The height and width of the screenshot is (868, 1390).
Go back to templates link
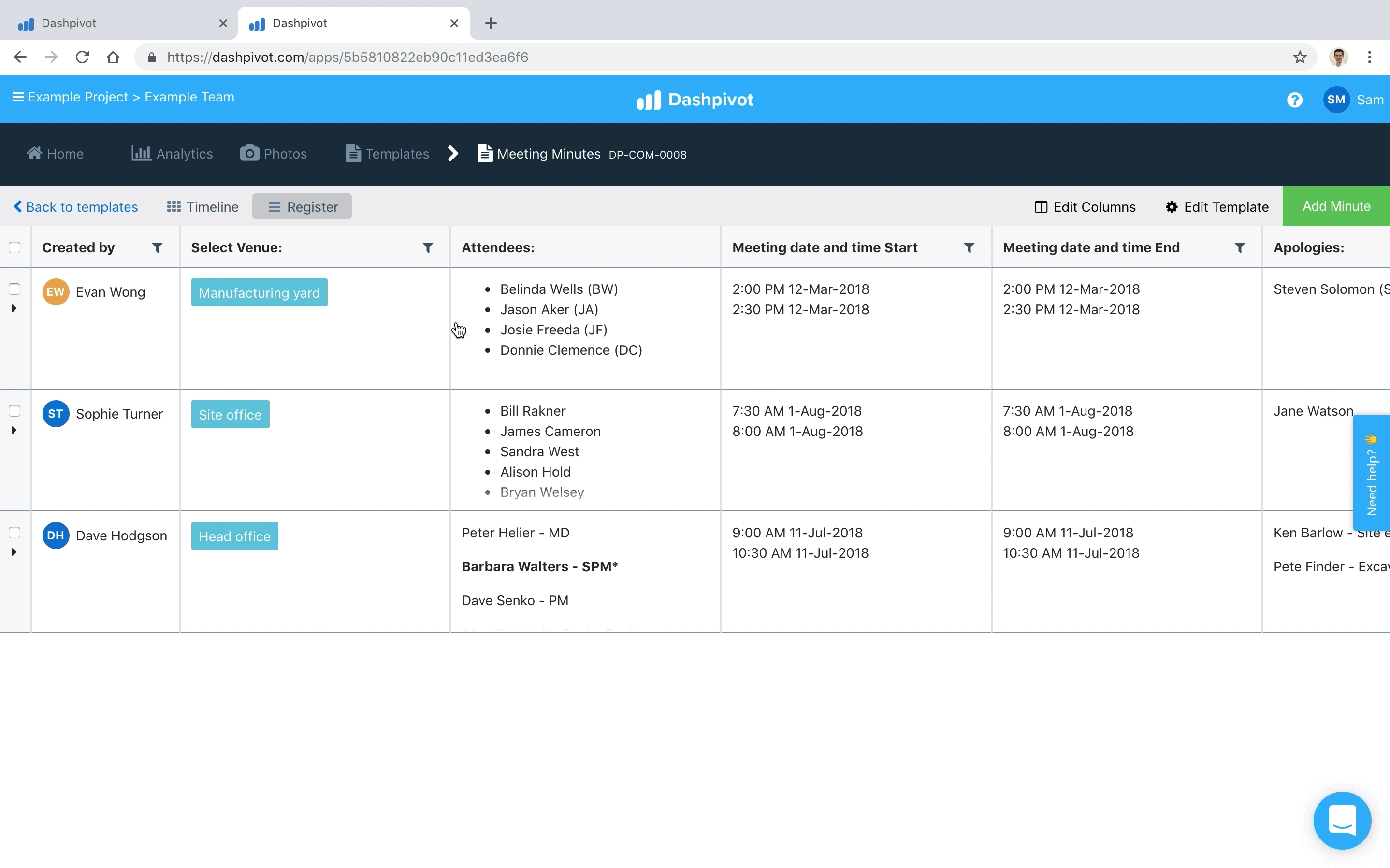pyautogui.click(x=76, y=207)
